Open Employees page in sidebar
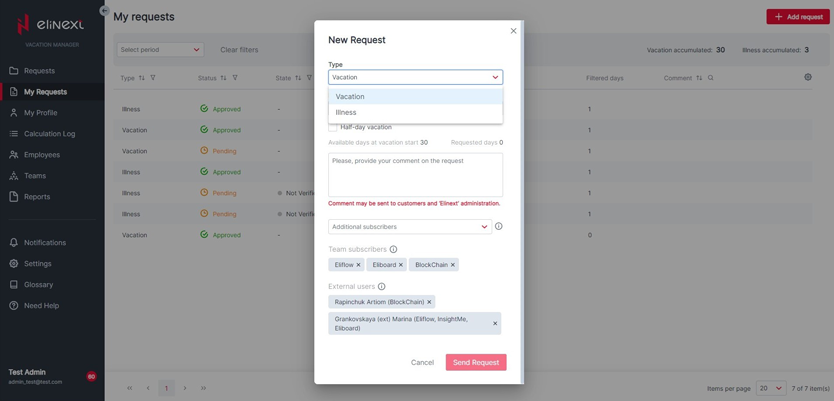The height and width of the screenshot is (401, 834). 42,155
